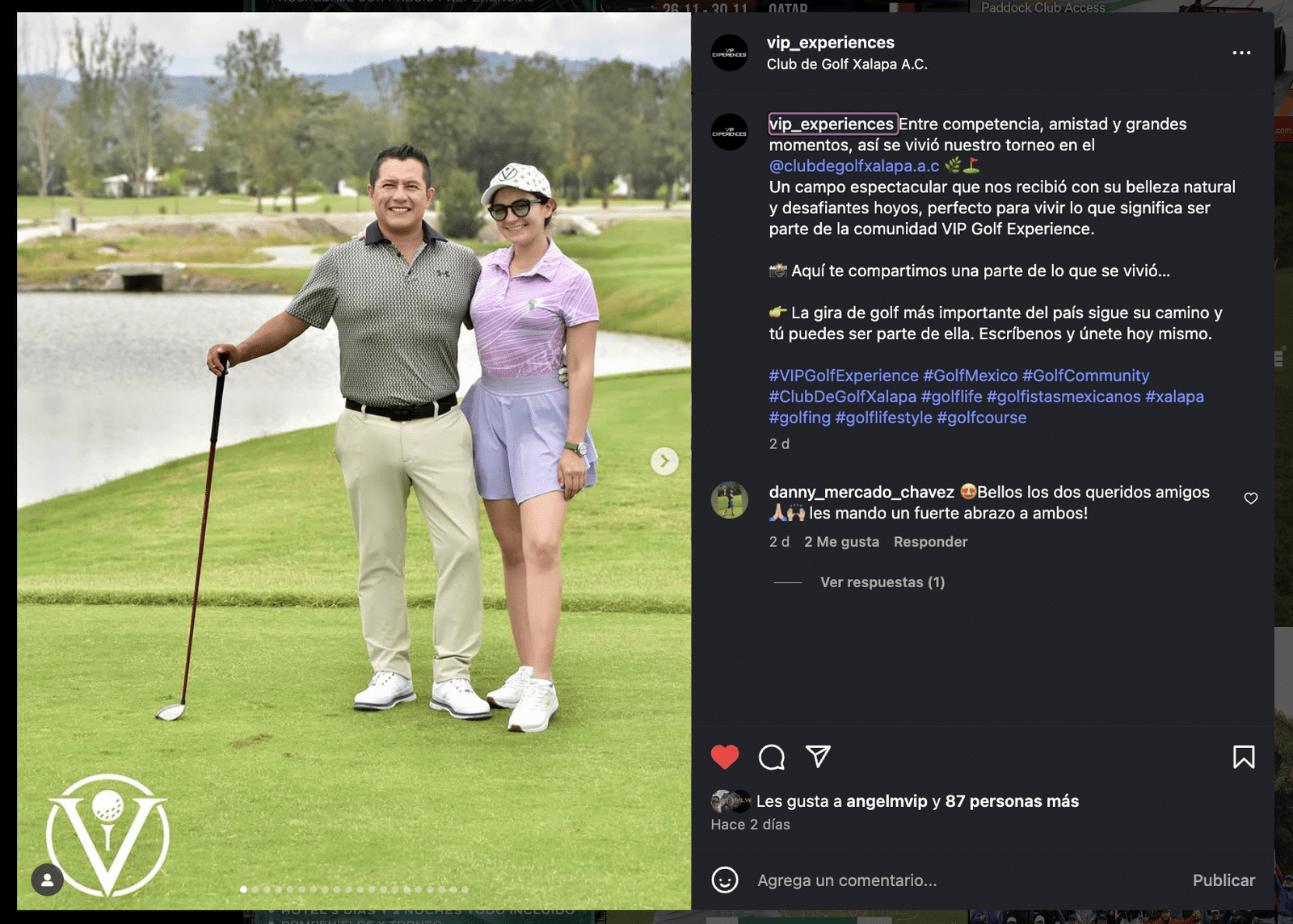Open danny_mercado_chavez's avatar
Viewport: 1293px width, 924px height.
(730, 501)
